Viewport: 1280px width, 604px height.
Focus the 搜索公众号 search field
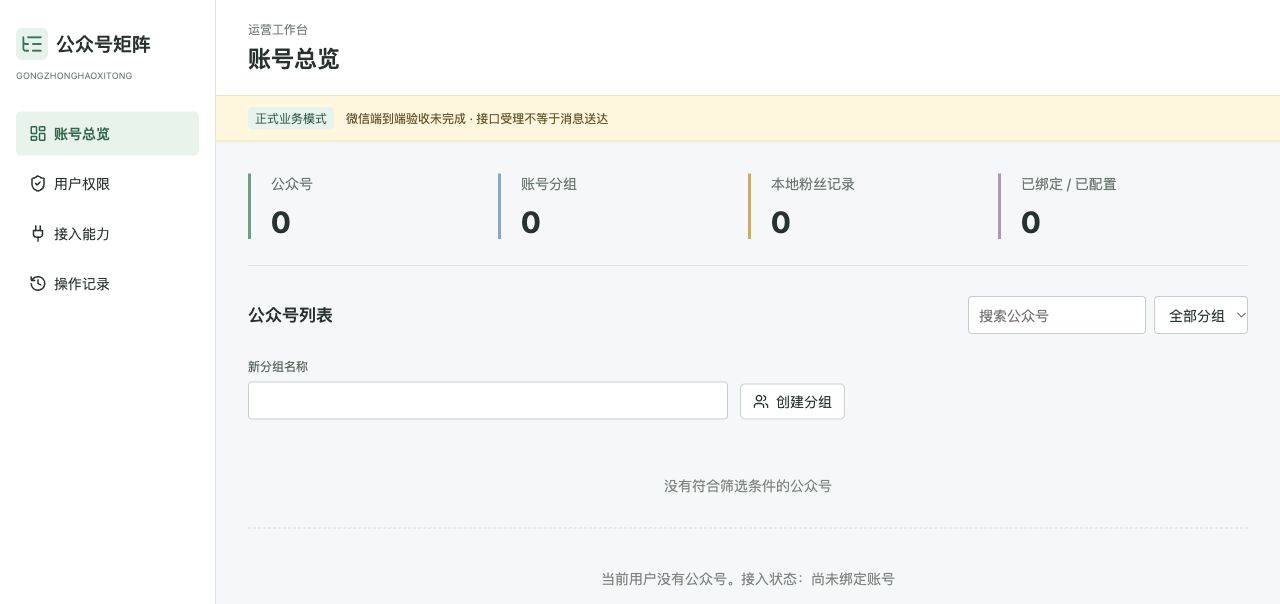[x=1056, y=315]
